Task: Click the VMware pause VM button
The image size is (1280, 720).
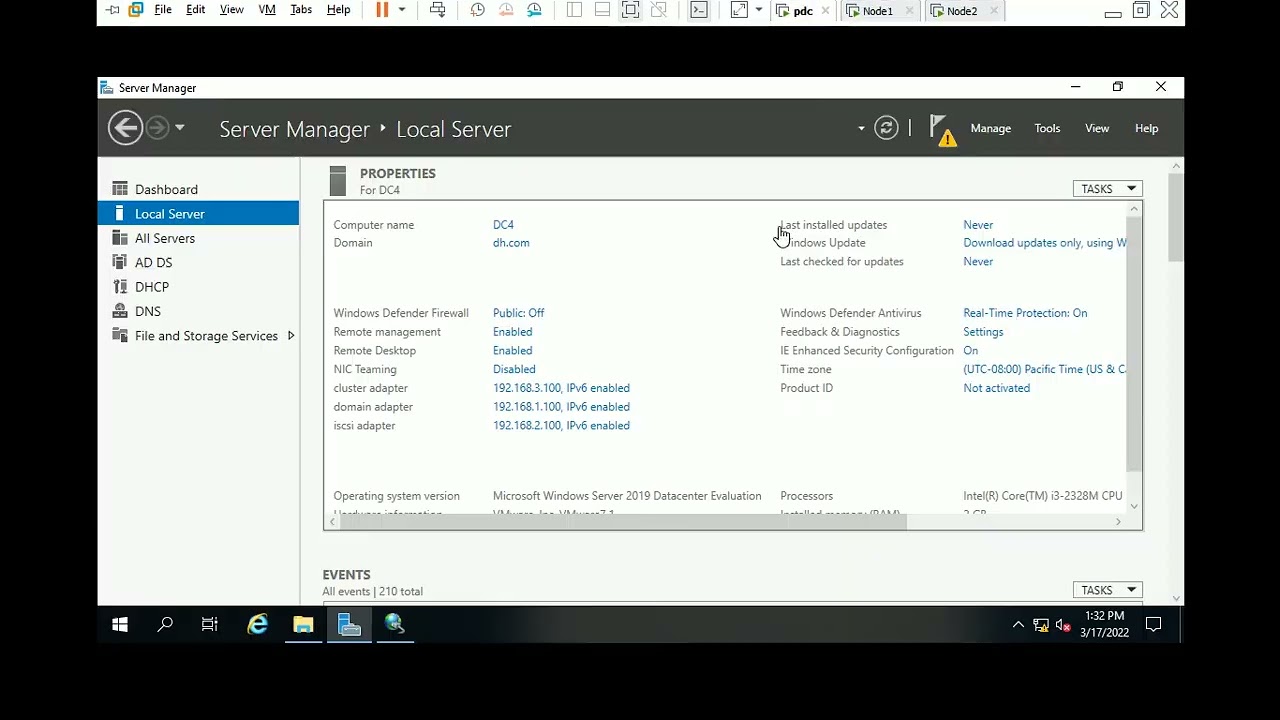Action: pos(382,10)
